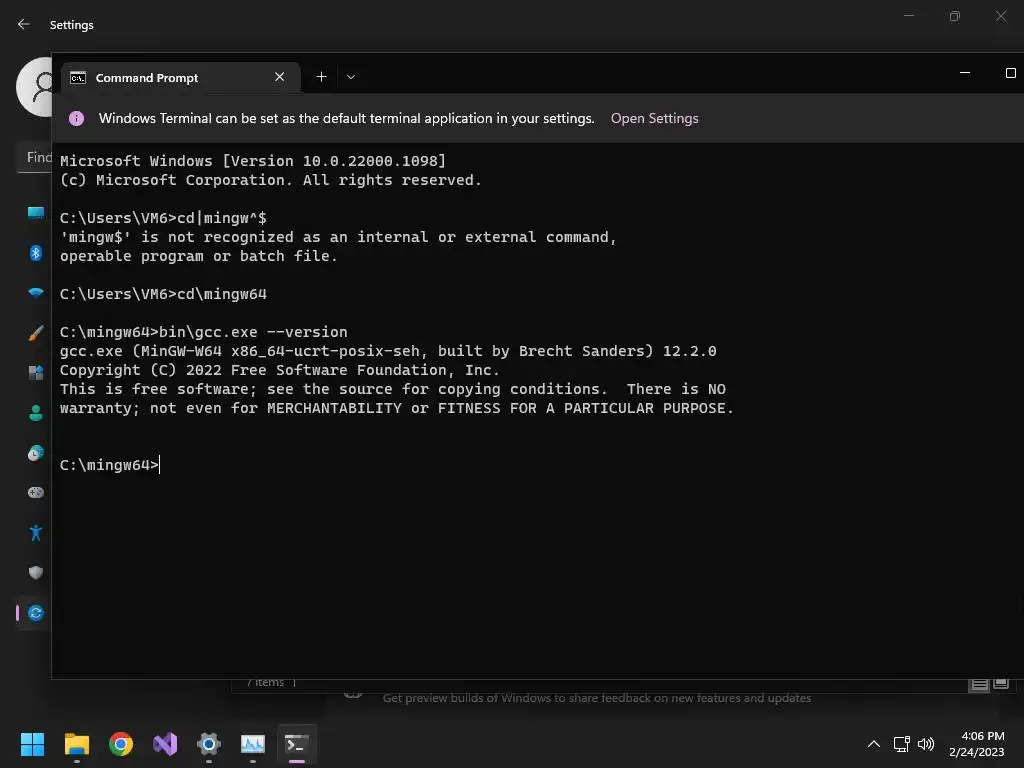The height and width of the screenshot is (768, 1024).
Task: Click the 'This is free software' output line
Action: (392, 389)
